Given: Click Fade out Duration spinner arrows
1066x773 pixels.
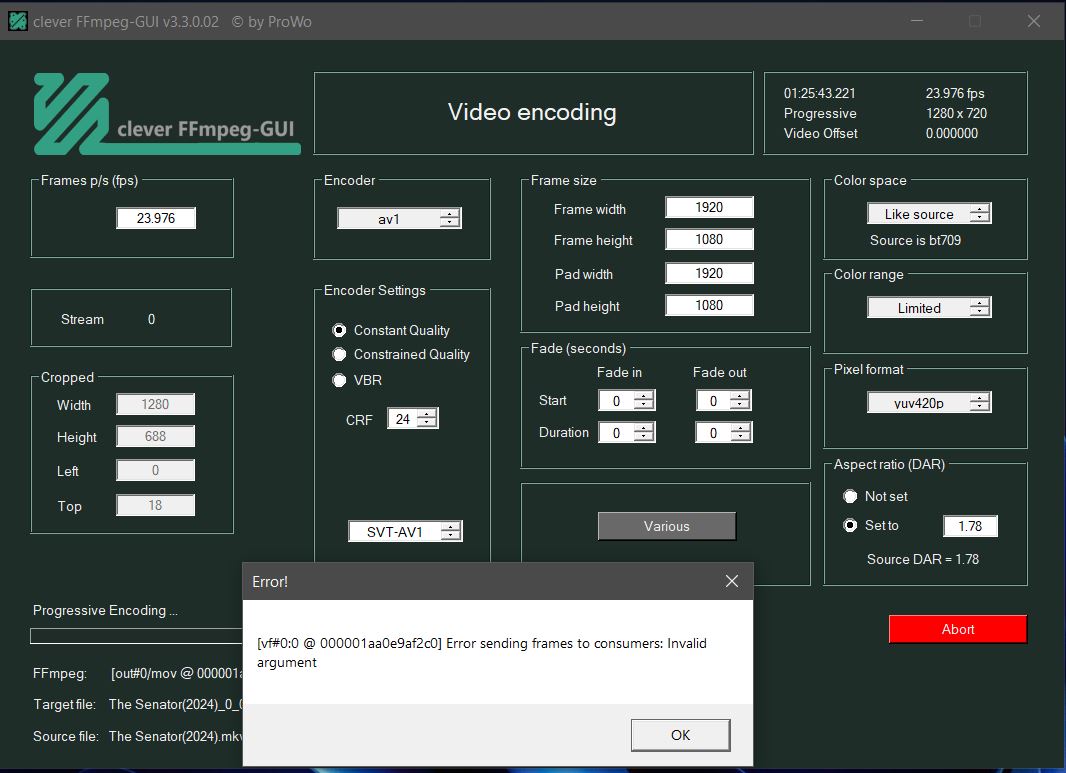Looking at the screenshot, I should (x=740, y=432).
